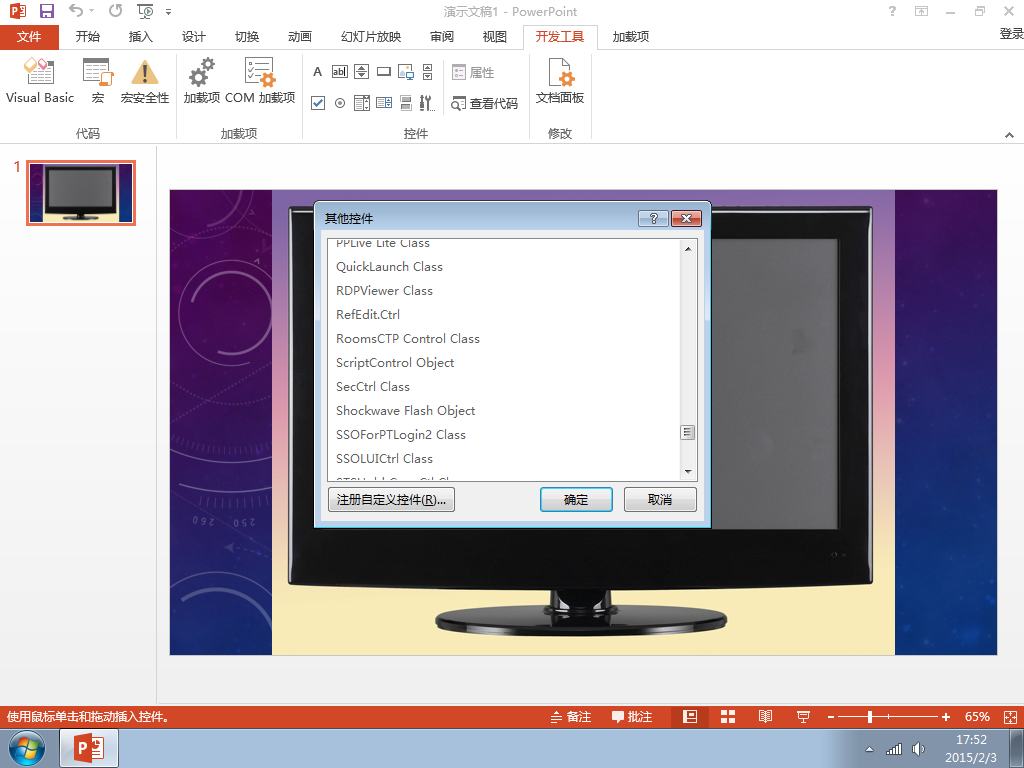The width and height of the screenshot is (1024, 768).
Task: Switch to the Slide Show (幻灯片放映) tab
Action: 371,37
